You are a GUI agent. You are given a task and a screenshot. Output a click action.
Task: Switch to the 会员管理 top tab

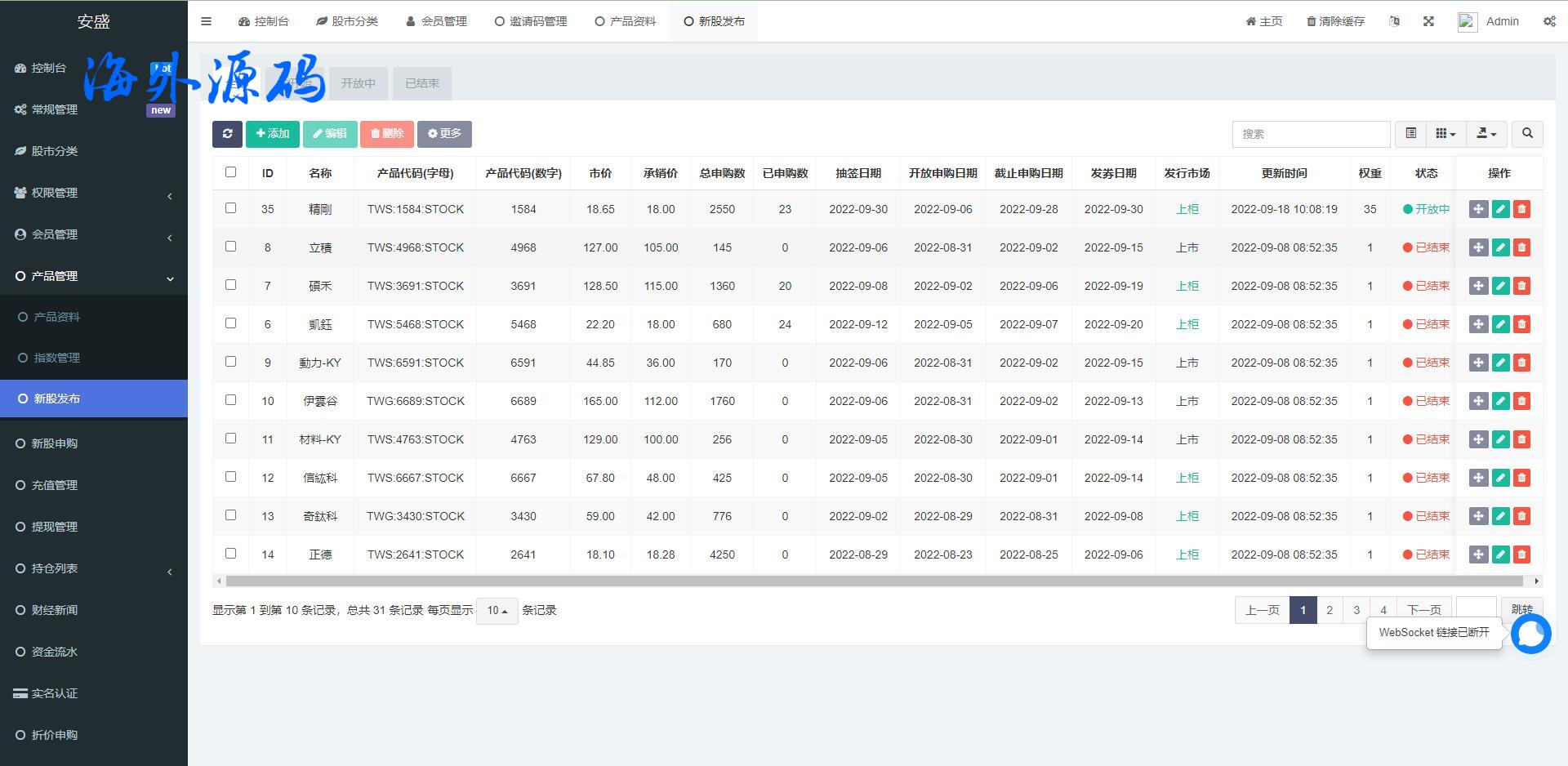(436, 21)
